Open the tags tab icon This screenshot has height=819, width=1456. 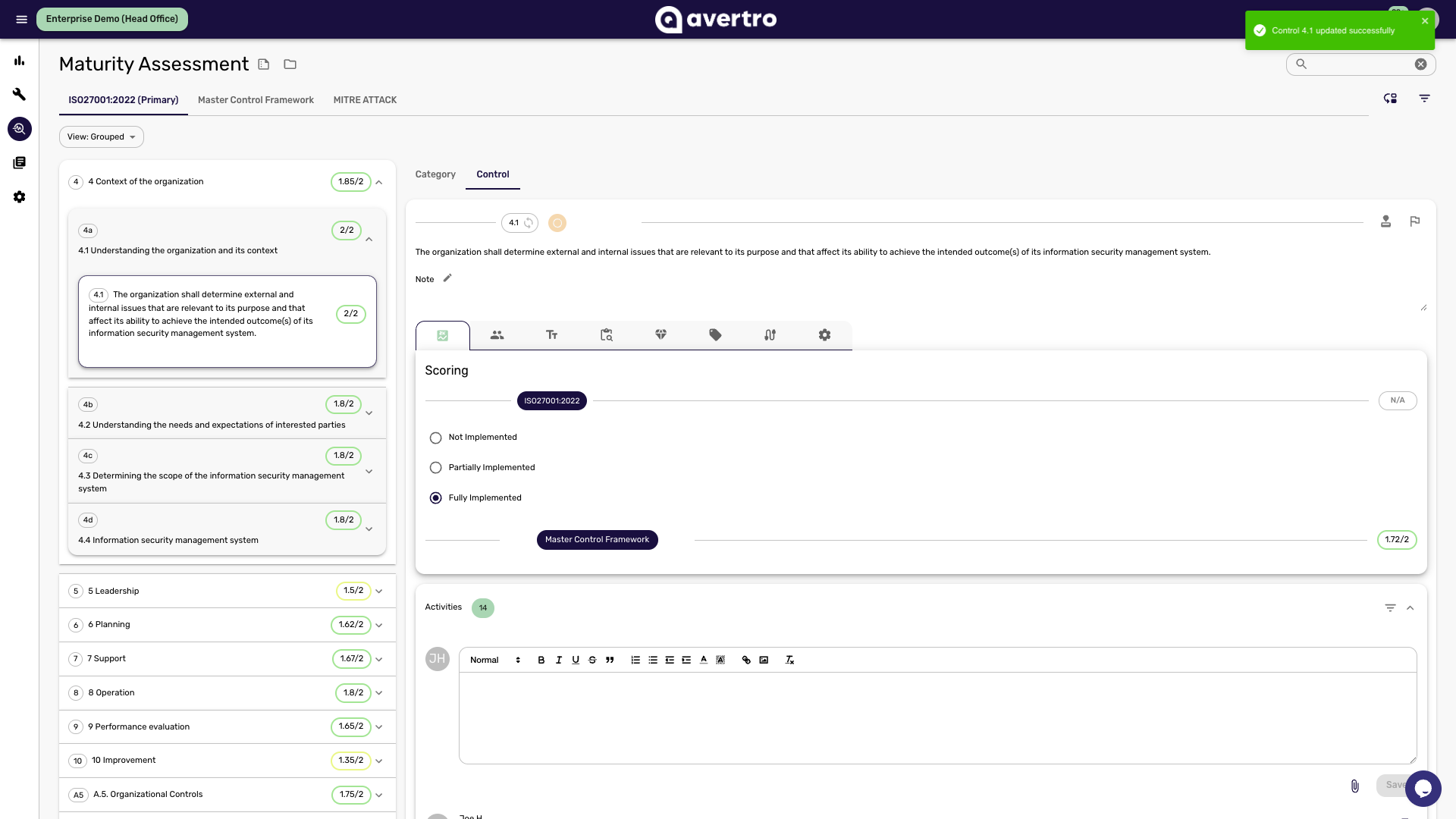click(x=715, y=335)
